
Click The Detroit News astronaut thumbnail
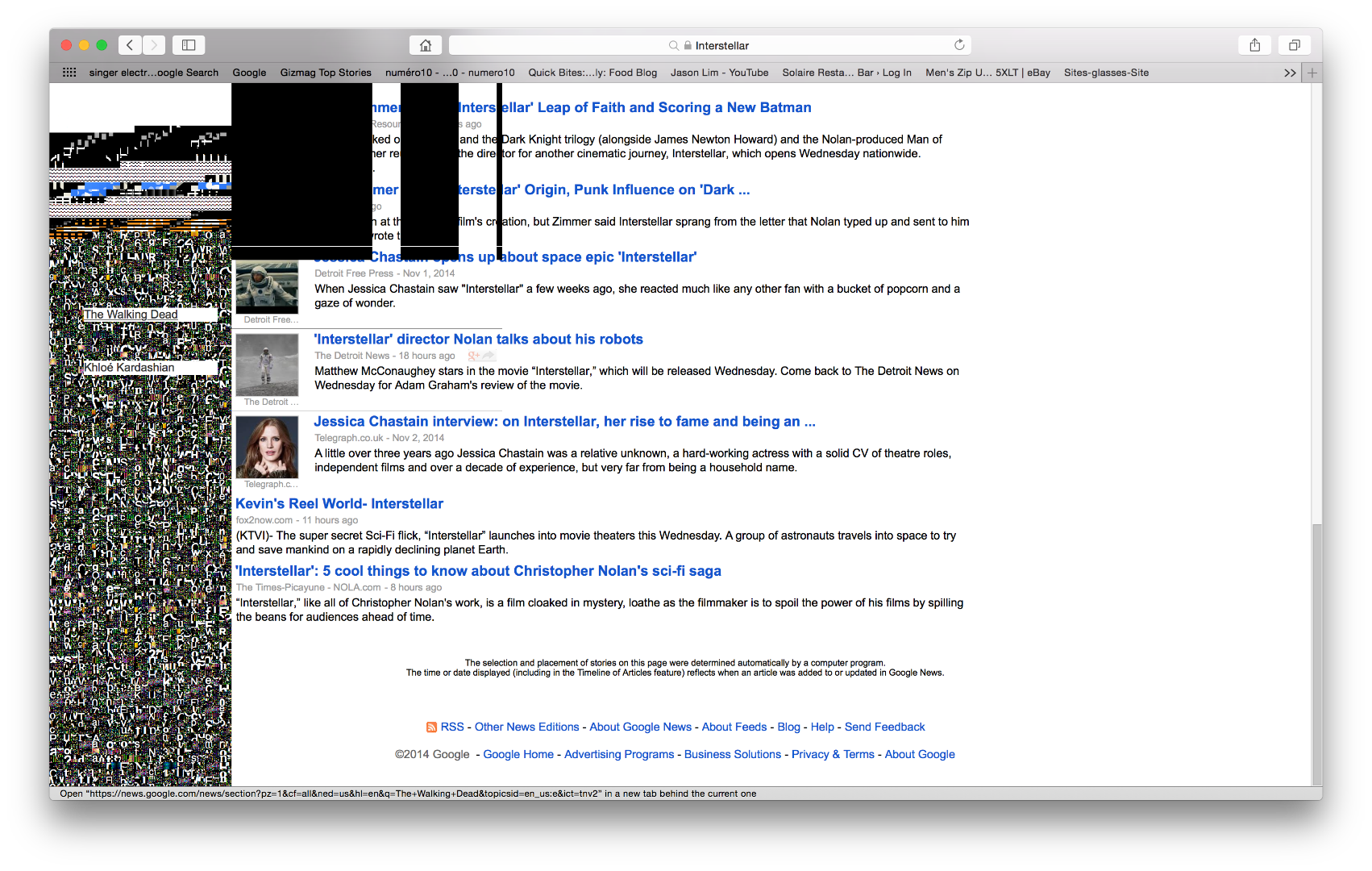coord(267,365)
